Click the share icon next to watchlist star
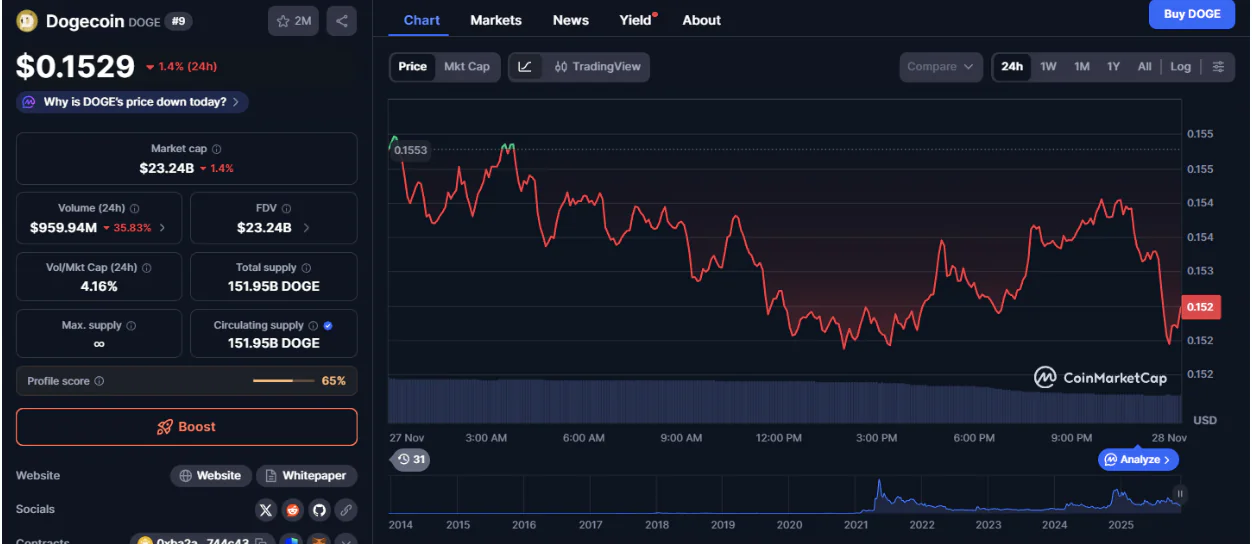The image size is (1252, 544). [341, 20]
